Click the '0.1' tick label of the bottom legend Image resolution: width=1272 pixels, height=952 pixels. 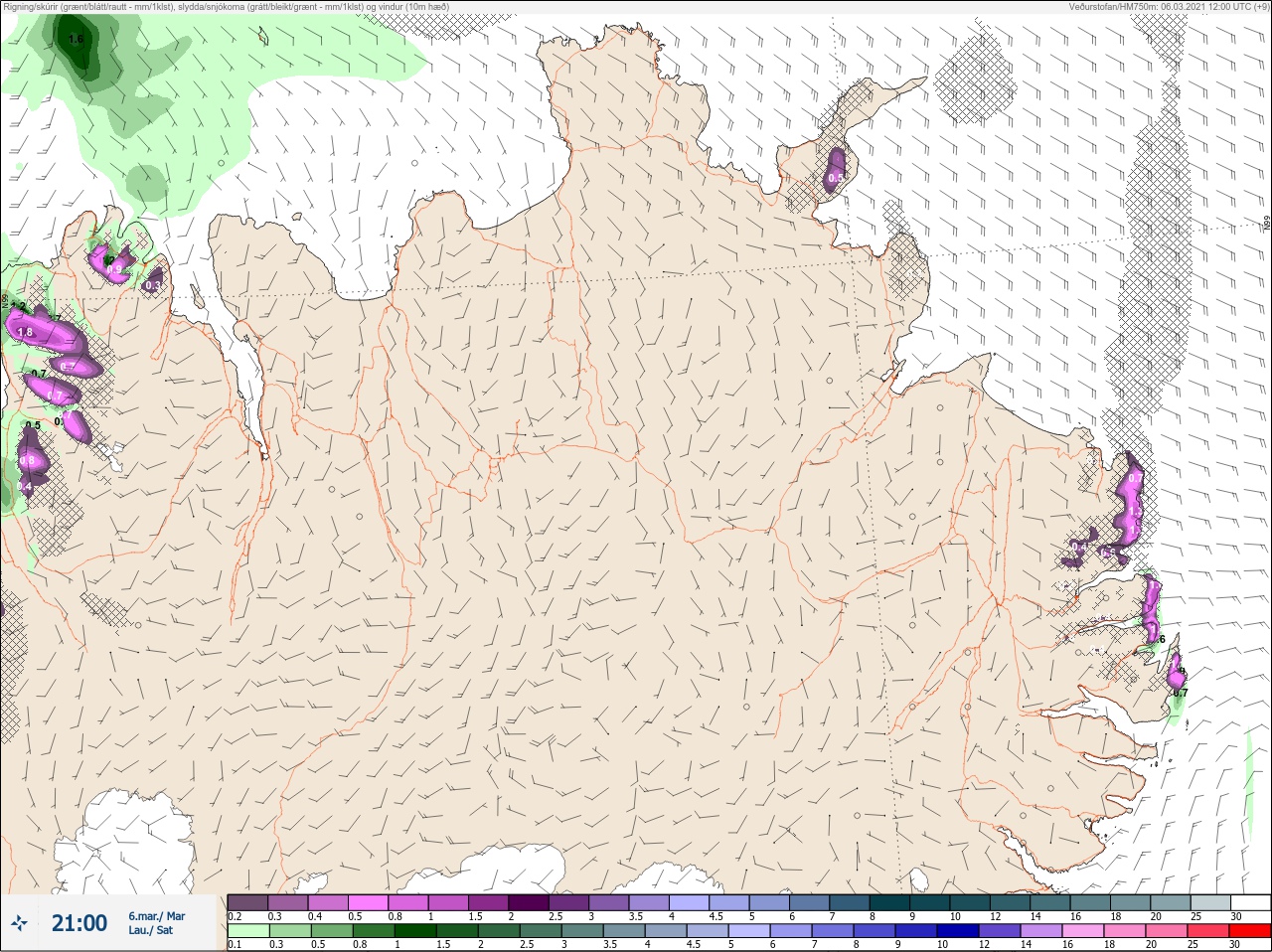coord(235,945)
